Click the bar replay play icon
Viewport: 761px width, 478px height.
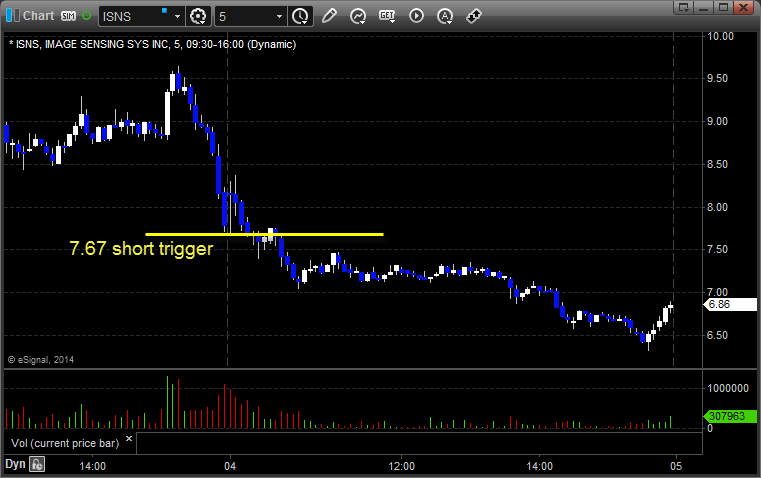coord(416,16)
